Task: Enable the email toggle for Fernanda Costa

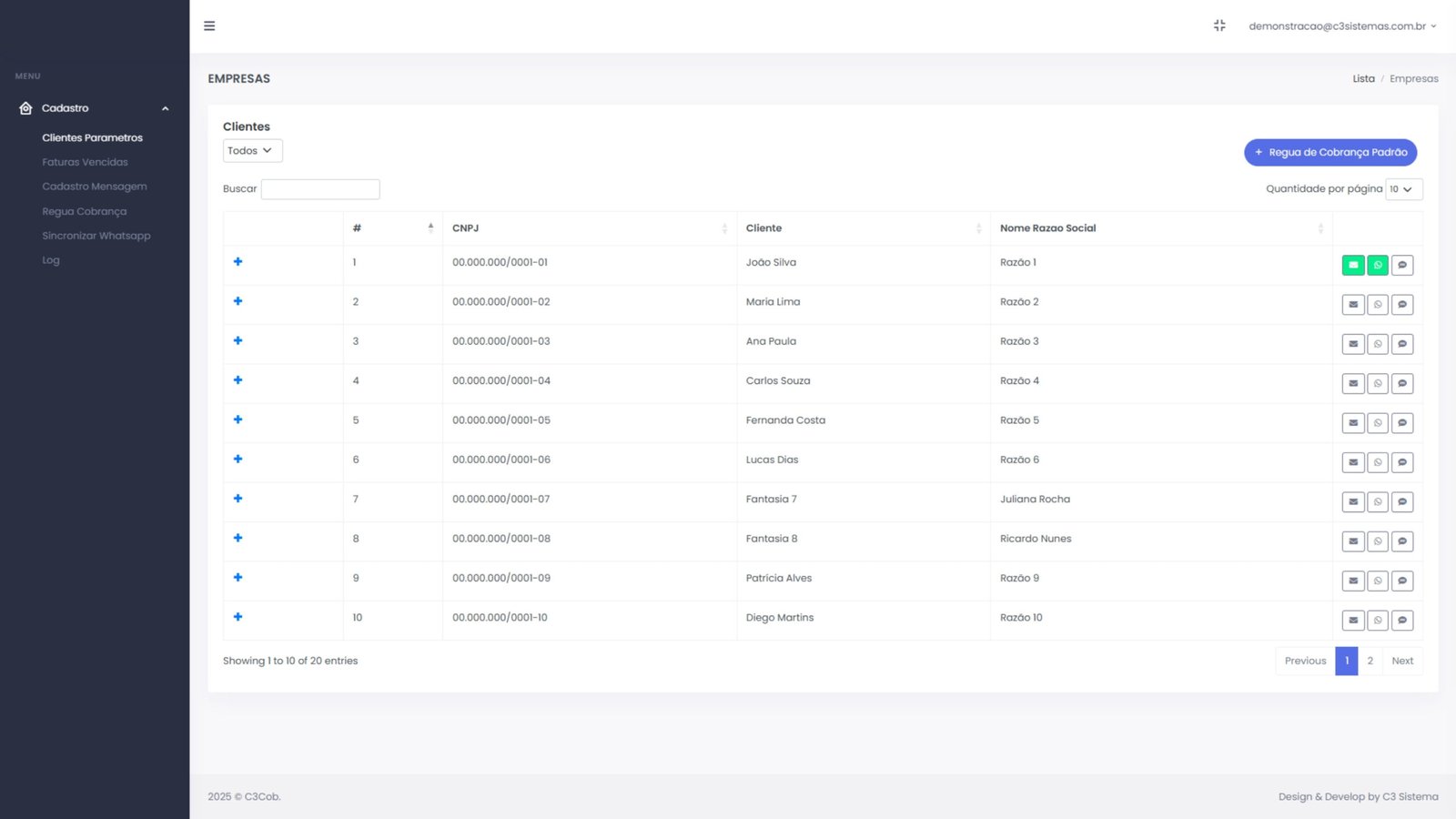Action: 1353,423
